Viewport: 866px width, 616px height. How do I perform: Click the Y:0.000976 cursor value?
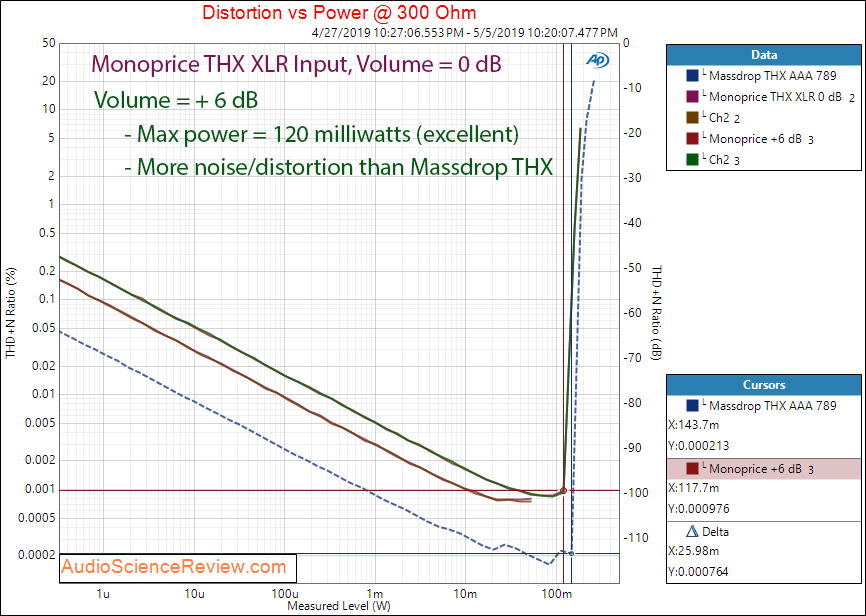[x=699, y=509]
